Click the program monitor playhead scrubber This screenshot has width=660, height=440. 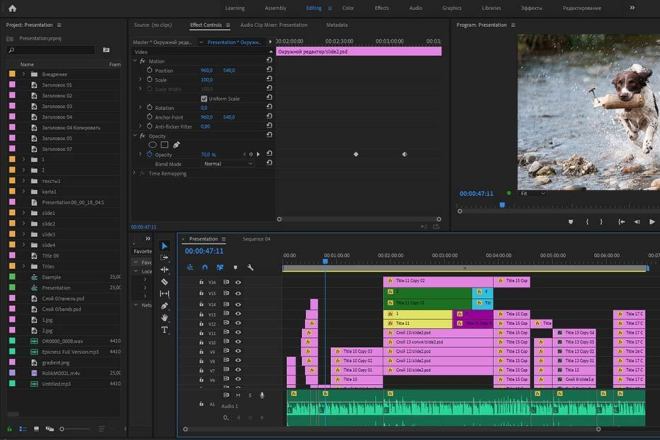[502, 205]
